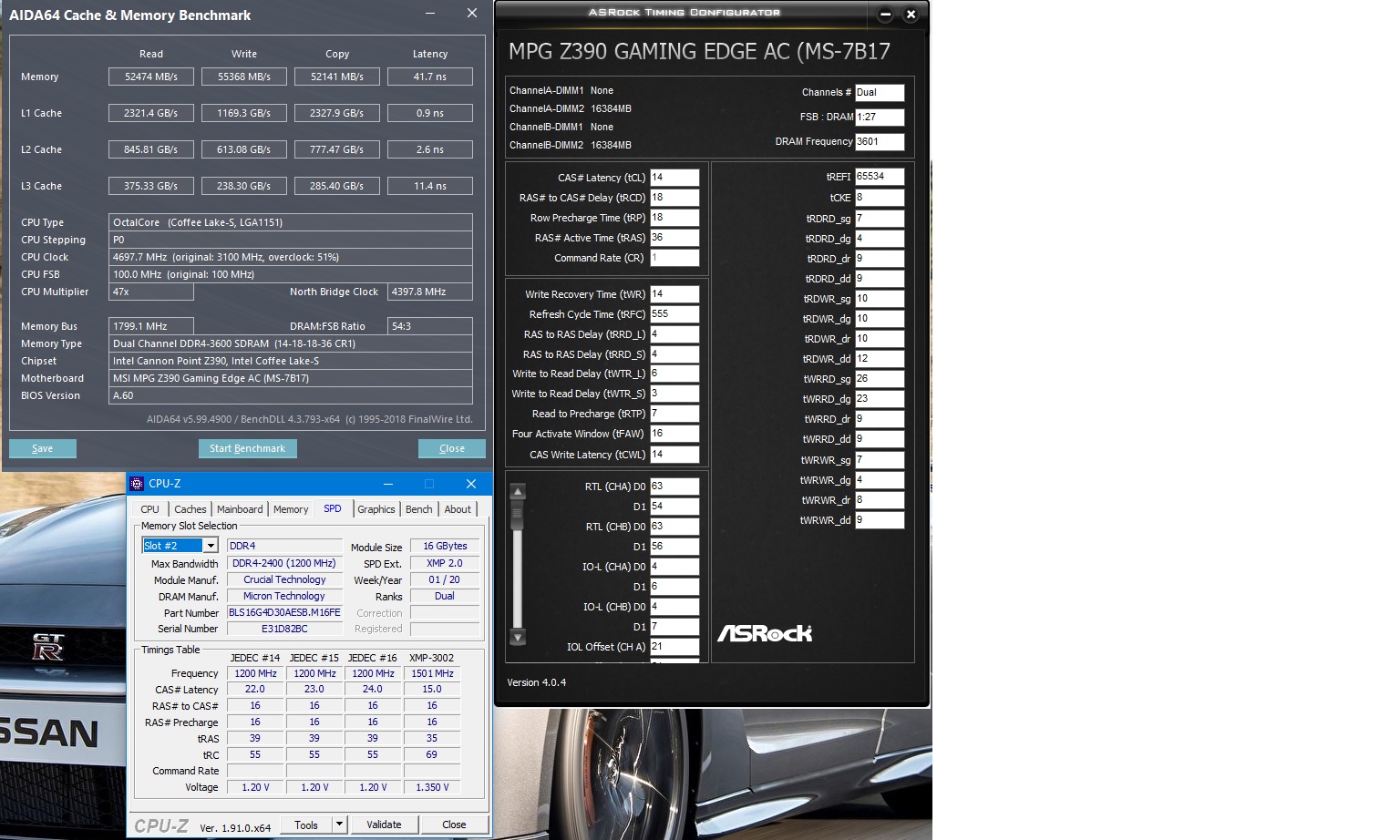Screen dimensions: 1400x840
Task: Click scroll up arrow in ASRock timing list
Action: [x=518, y=492]
